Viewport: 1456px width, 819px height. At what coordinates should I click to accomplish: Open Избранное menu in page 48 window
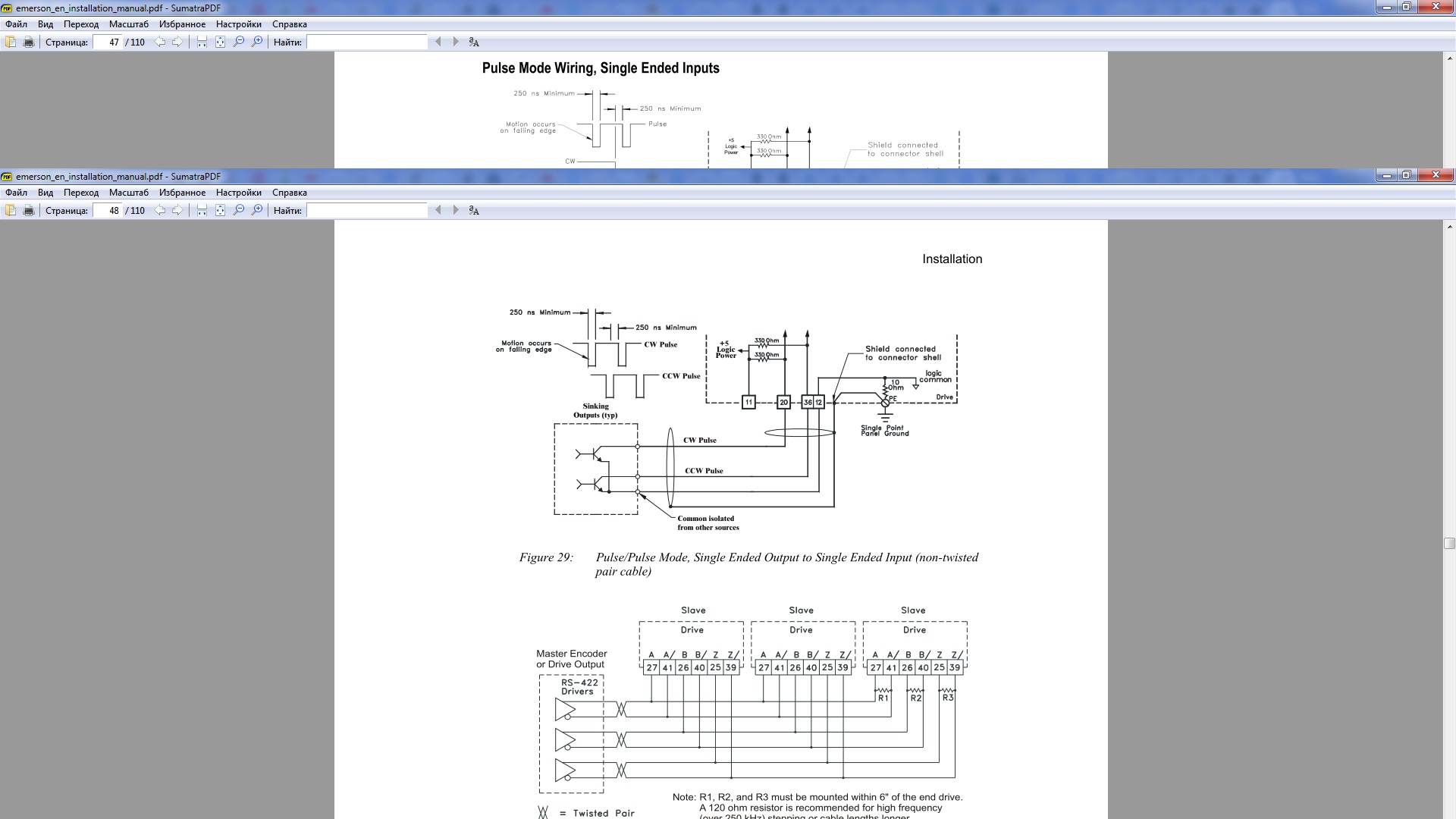point(182,193)
